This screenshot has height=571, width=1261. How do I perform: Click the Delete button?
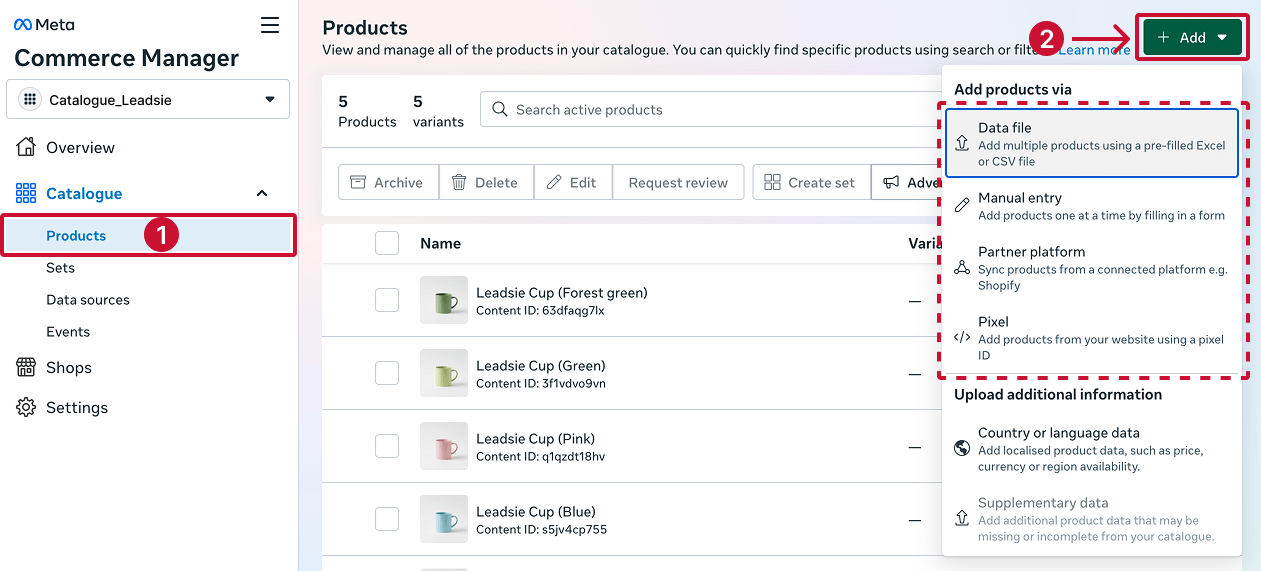(x=485, y=182)
